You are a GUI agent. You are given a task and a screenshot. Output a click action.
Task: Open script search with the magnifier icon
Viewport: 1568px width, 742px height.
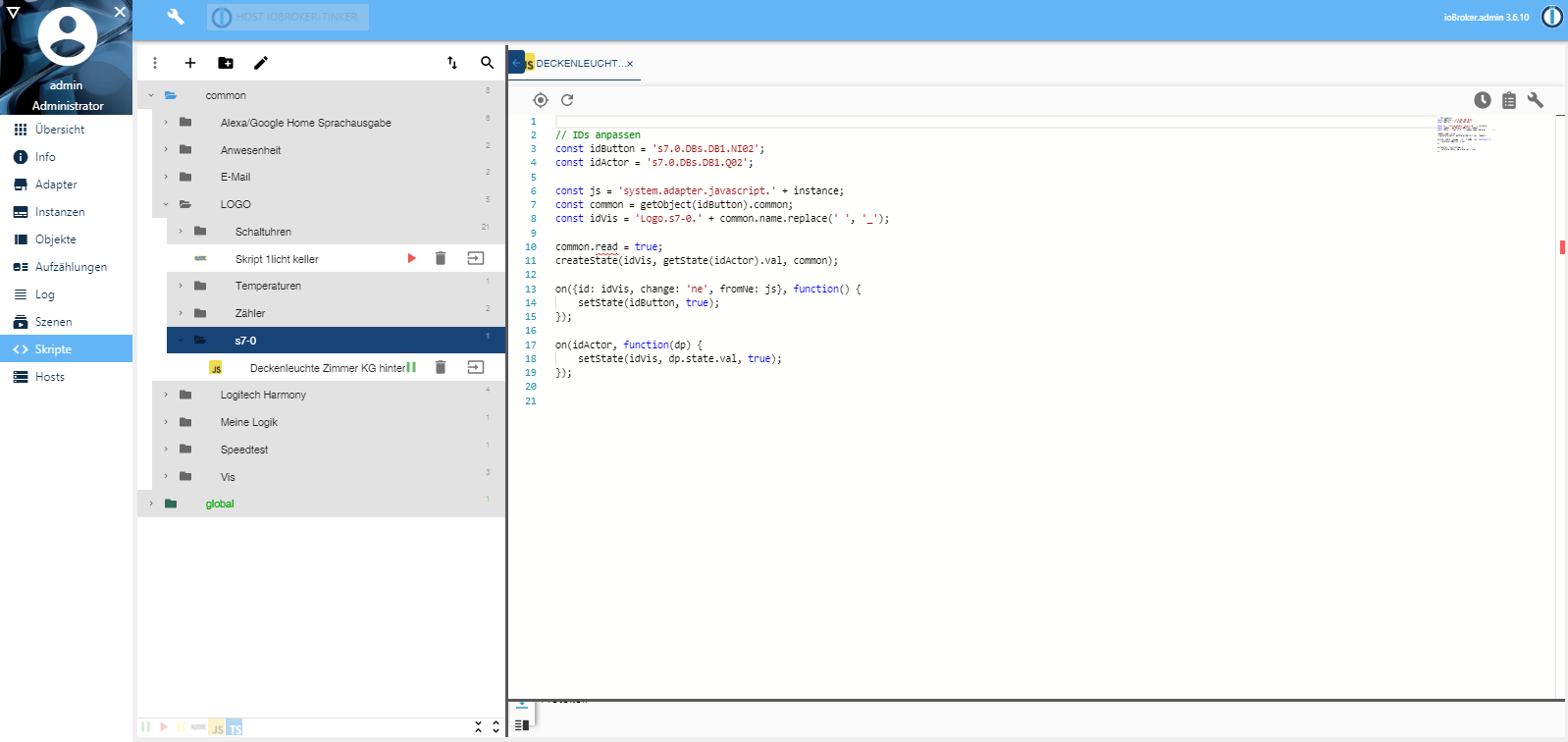tap(487, 63)
